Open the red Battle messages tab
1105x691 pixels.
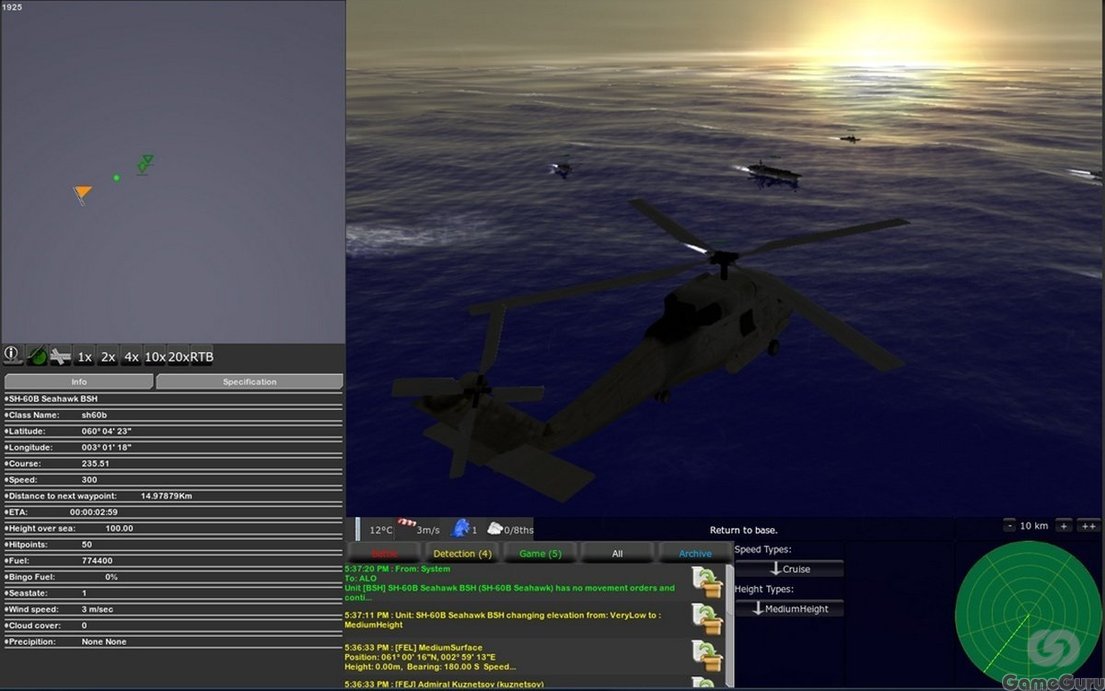385,554
